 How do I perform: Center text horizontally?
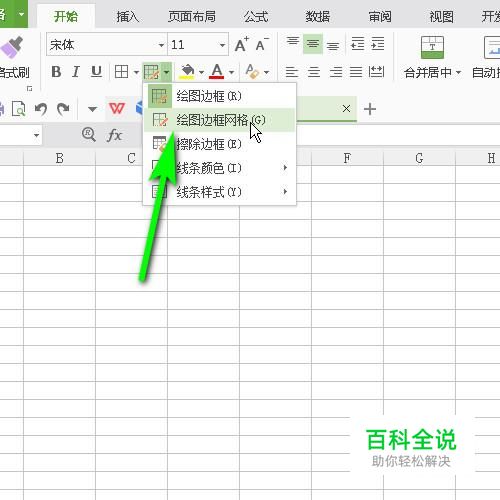click(x=314, y=72)
